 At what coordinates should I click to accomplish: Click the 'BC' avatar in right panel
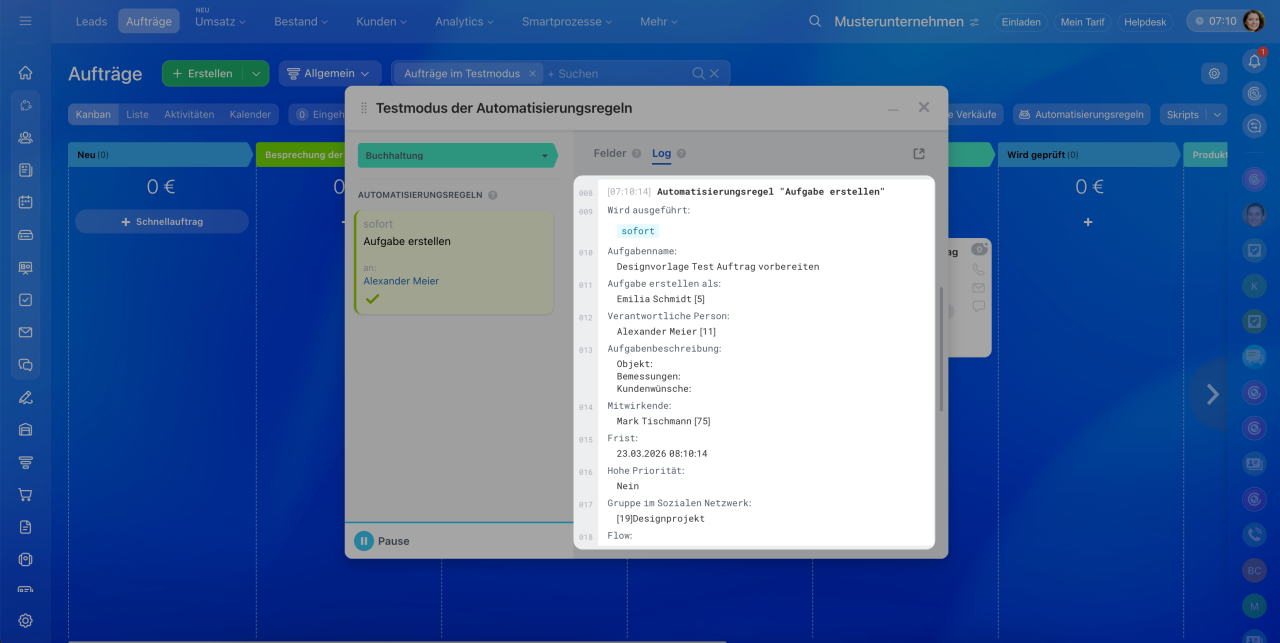pyautogui.click(x=1254, y=570)
